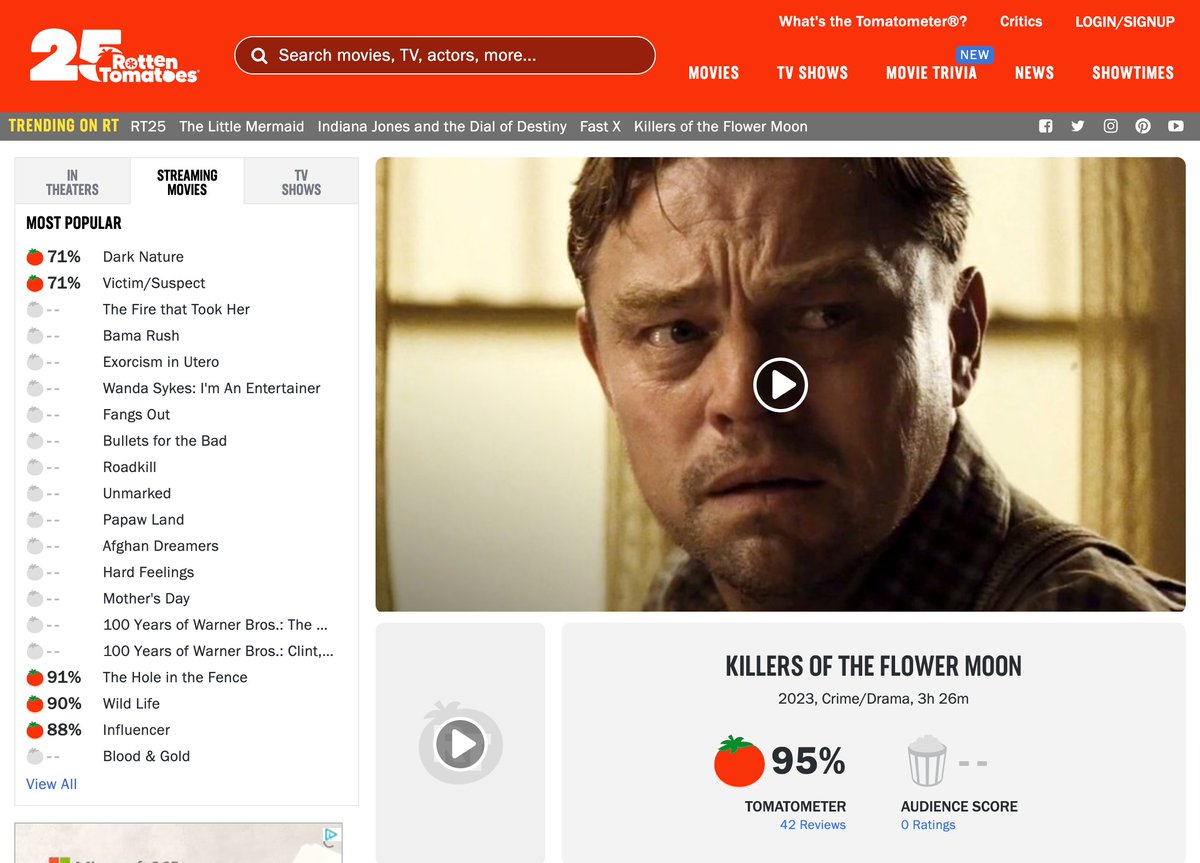Click in the search movies input field
The width and height of the screenshot is (1200, 863).
pyautogui.click(x=445, y=56)
